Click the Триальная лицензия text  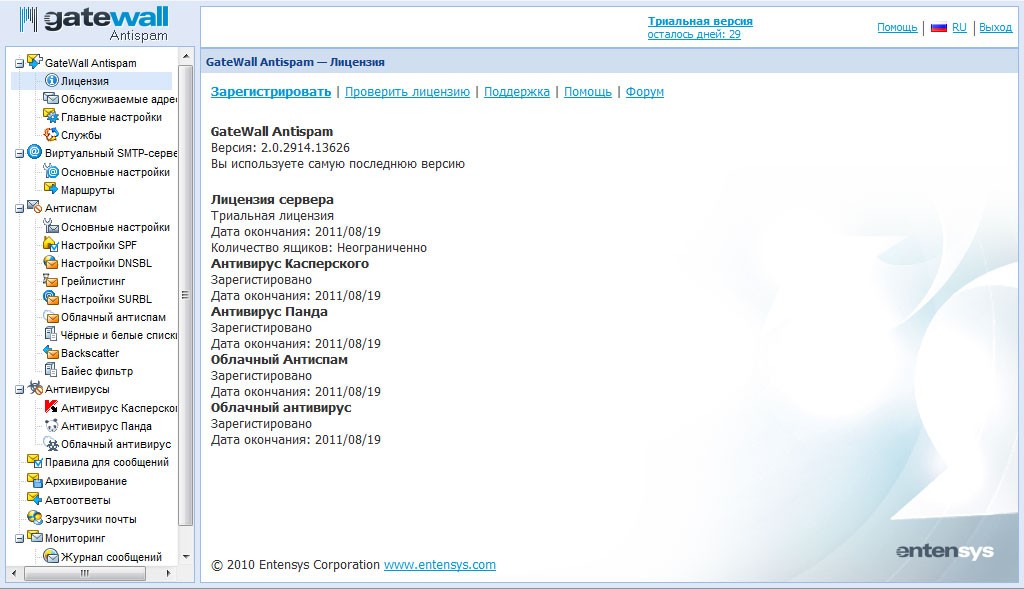pos(272,215)
